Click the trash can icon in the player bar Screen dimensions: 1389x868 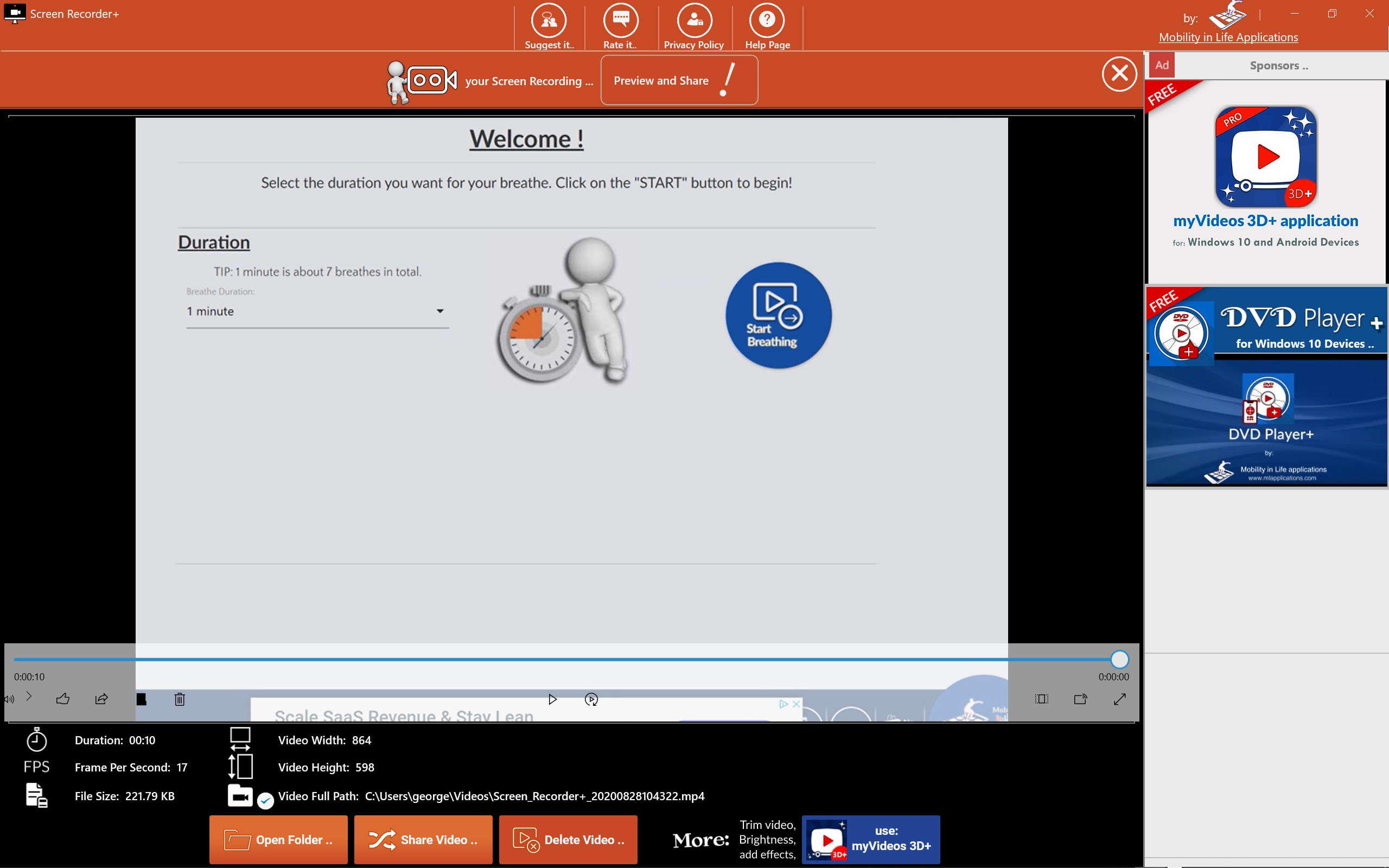tap(180, 699)
